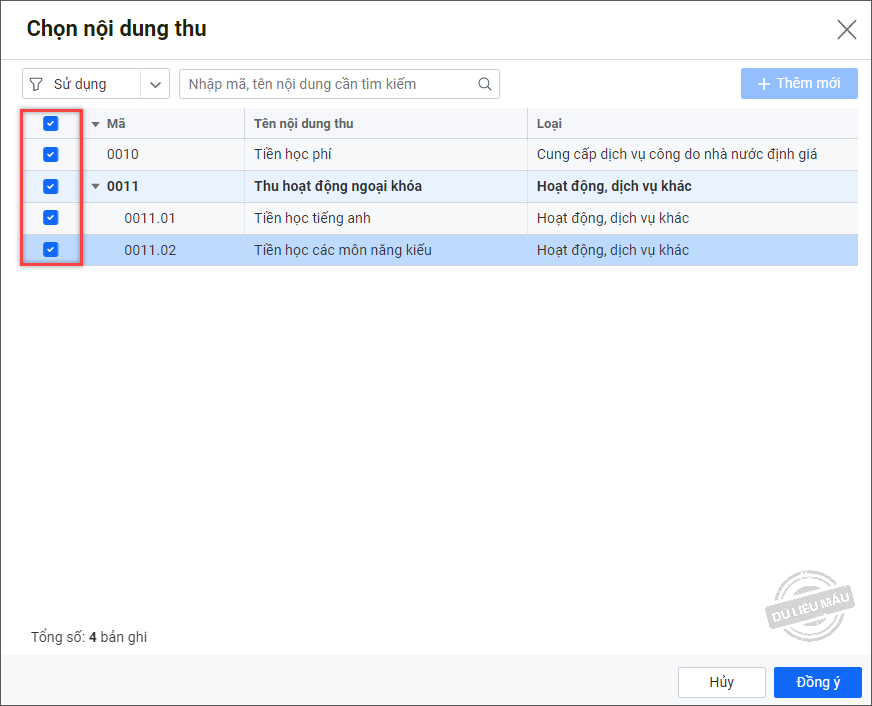The width and height of the screenshot is (872, 706).
Task: Click the plus icon on Thêm mới
Action: pyautogui.click(x=764, y=84)
